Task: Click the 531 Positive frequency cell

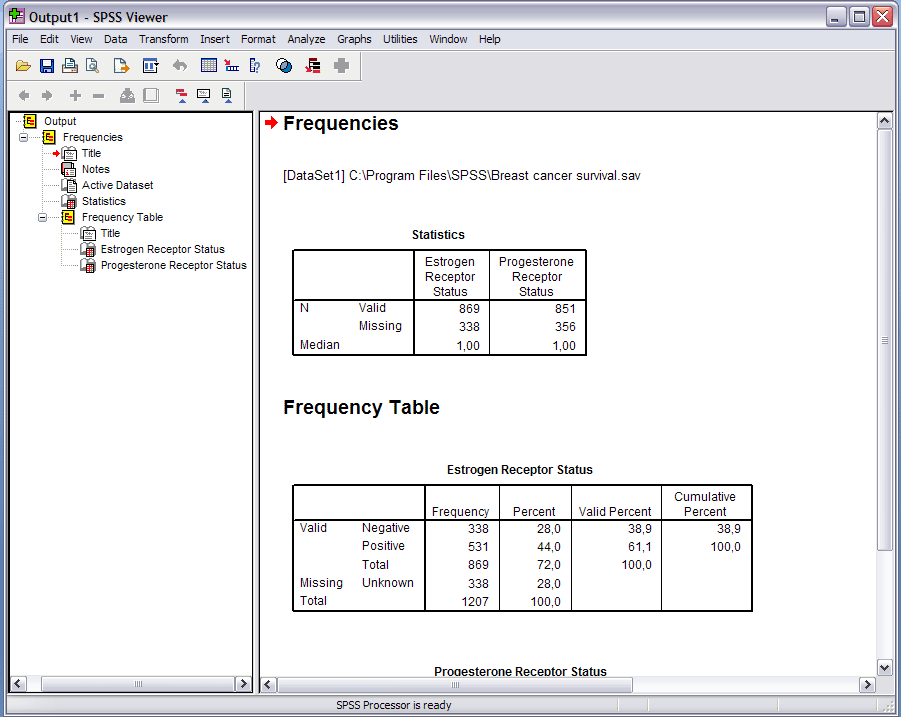Action: point(478,547)
